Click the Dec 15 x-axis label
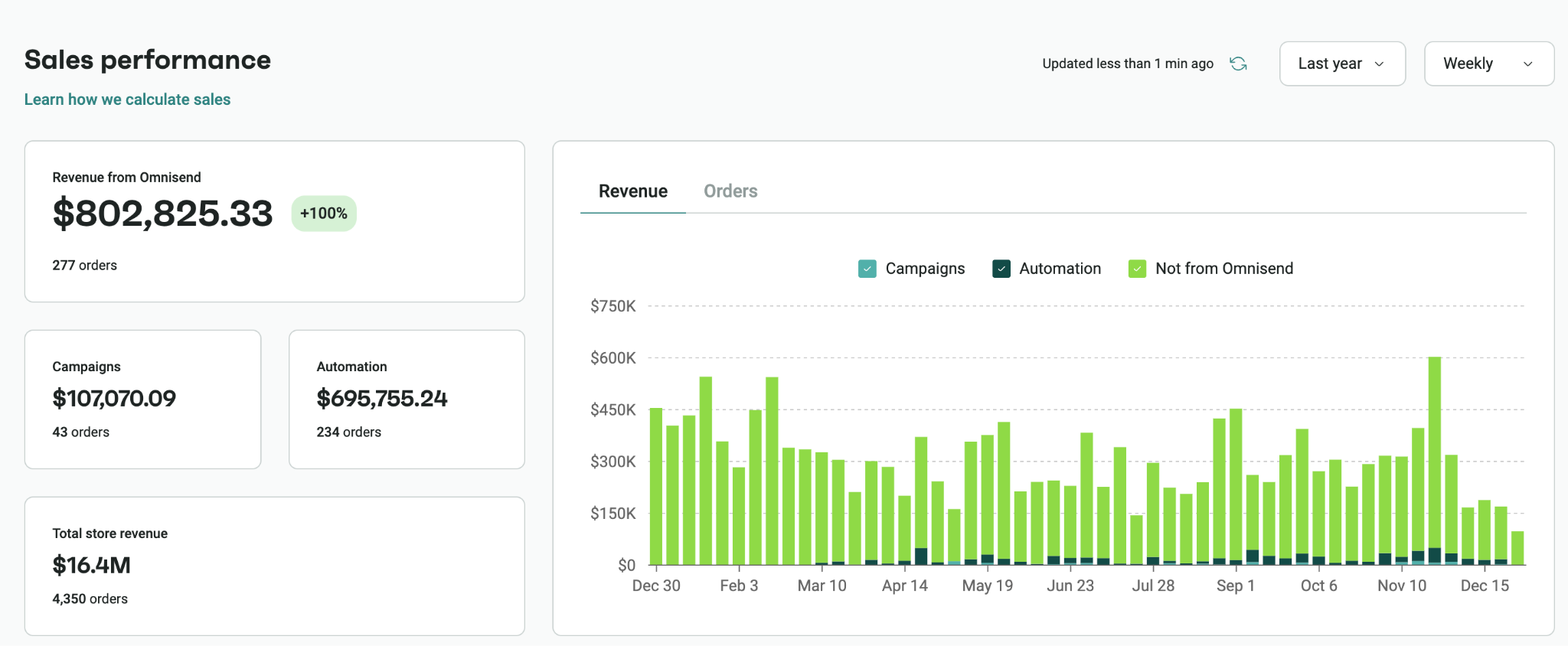The height and width of the screenshot is (646, 1568). click(x=1485, y=586)
